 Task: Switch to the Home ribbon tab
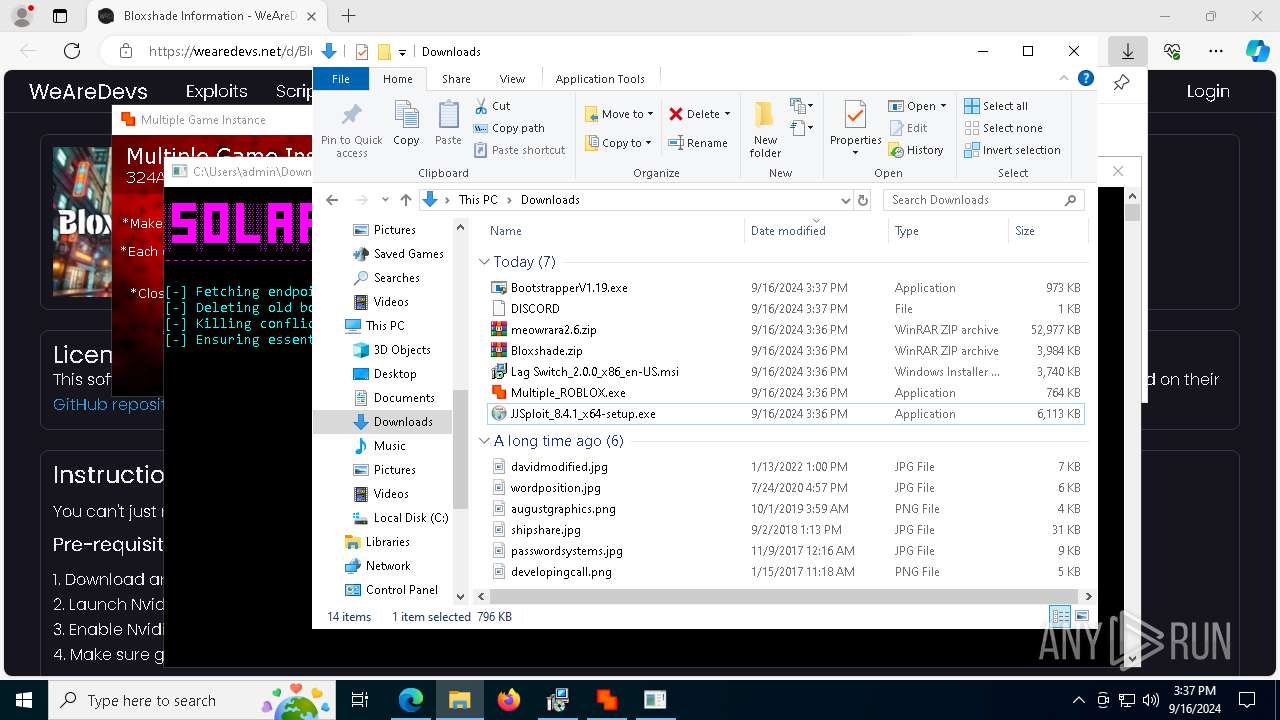(x=397, y=78)
